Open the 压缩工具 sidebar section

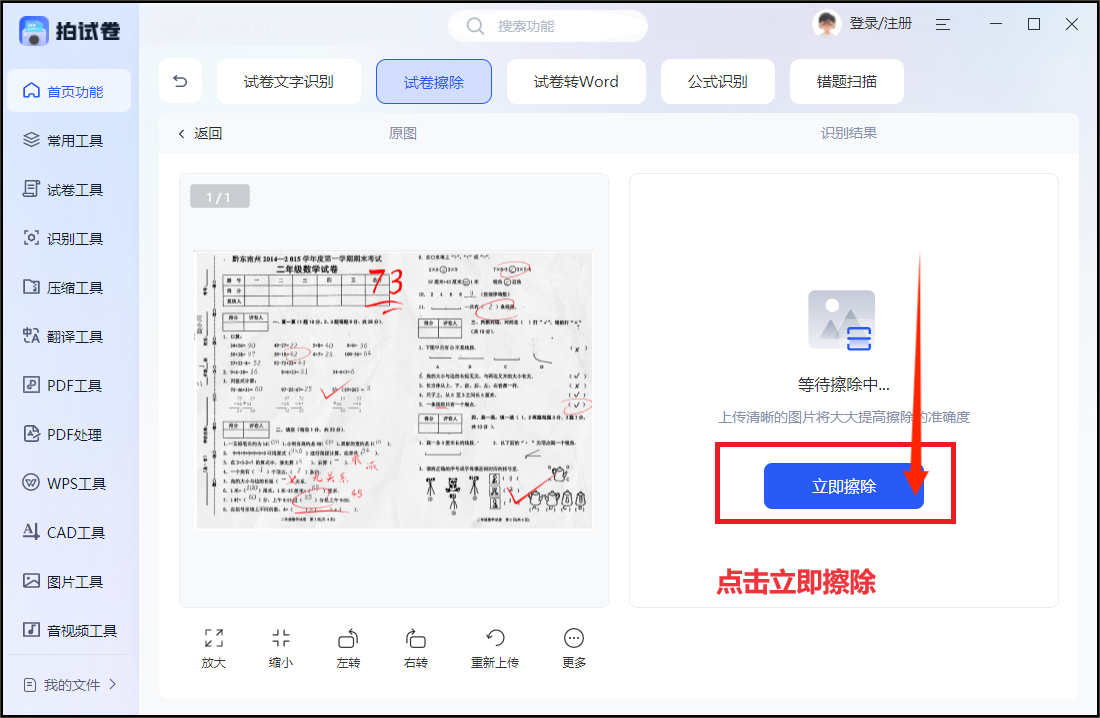click(69, 288)
